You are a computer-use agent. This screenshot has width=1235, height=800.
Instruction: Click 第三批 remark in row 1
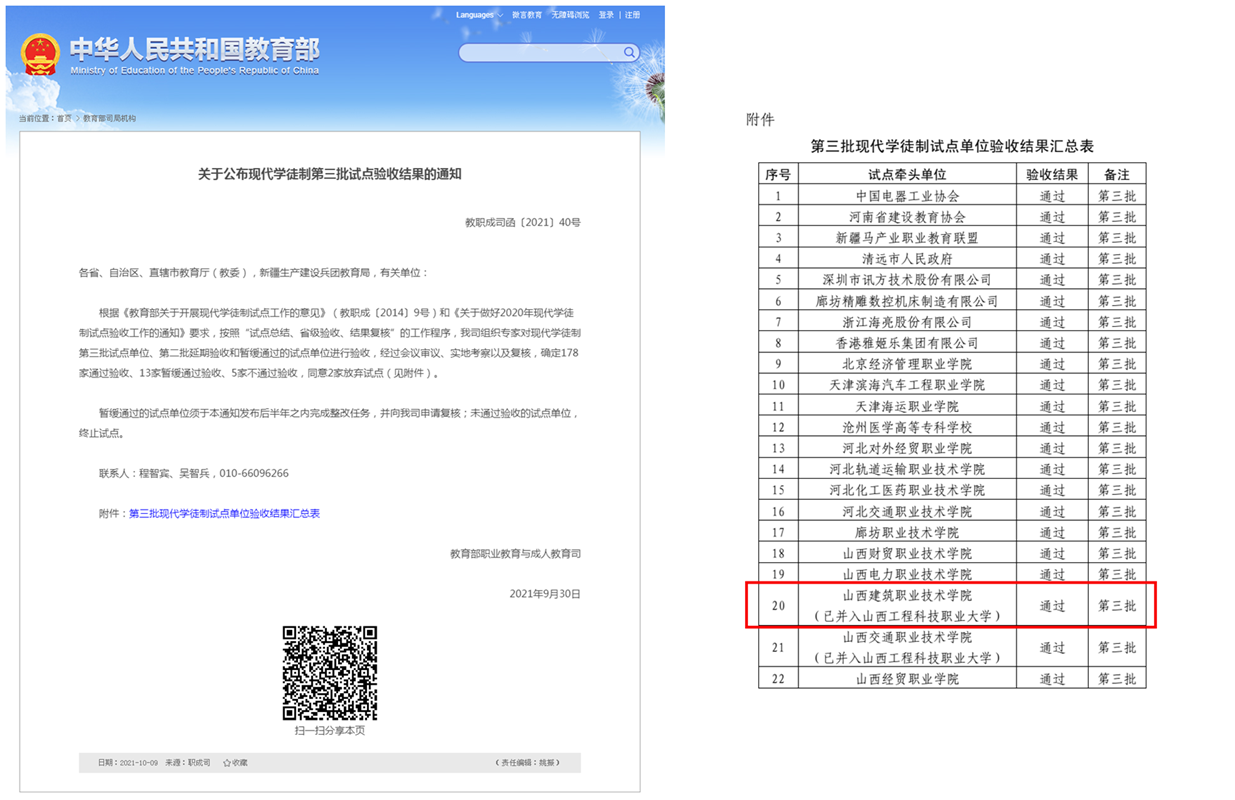(x=1117, y=196)
